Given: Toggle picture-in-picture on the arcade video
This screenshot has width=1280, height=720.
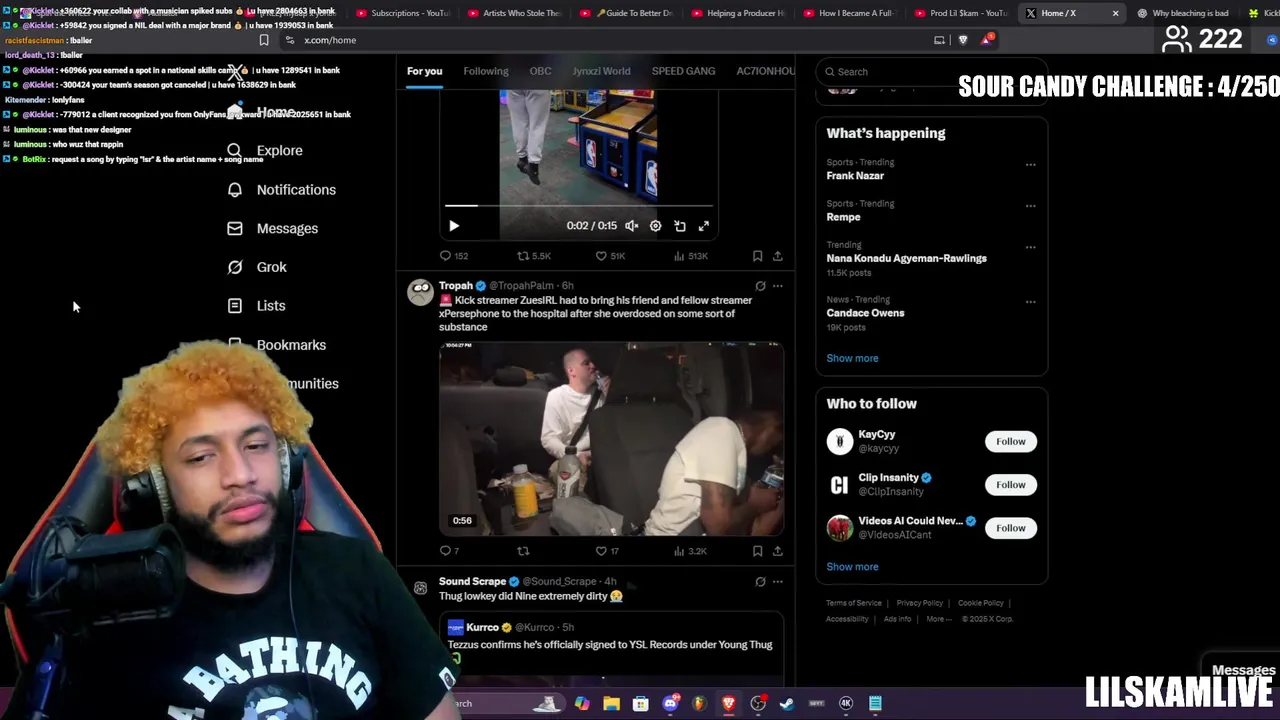Looking at the screenshot, I should [680, 226].
